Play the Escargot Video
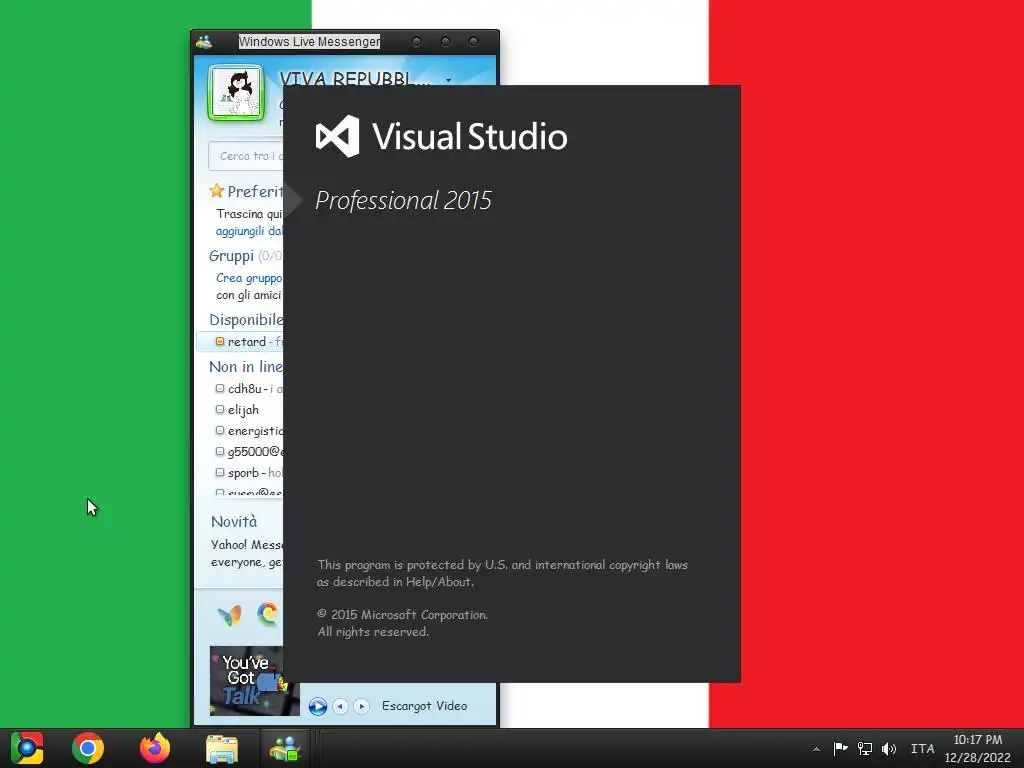This screenshot has height=768, width=1024. click(317, 707)
